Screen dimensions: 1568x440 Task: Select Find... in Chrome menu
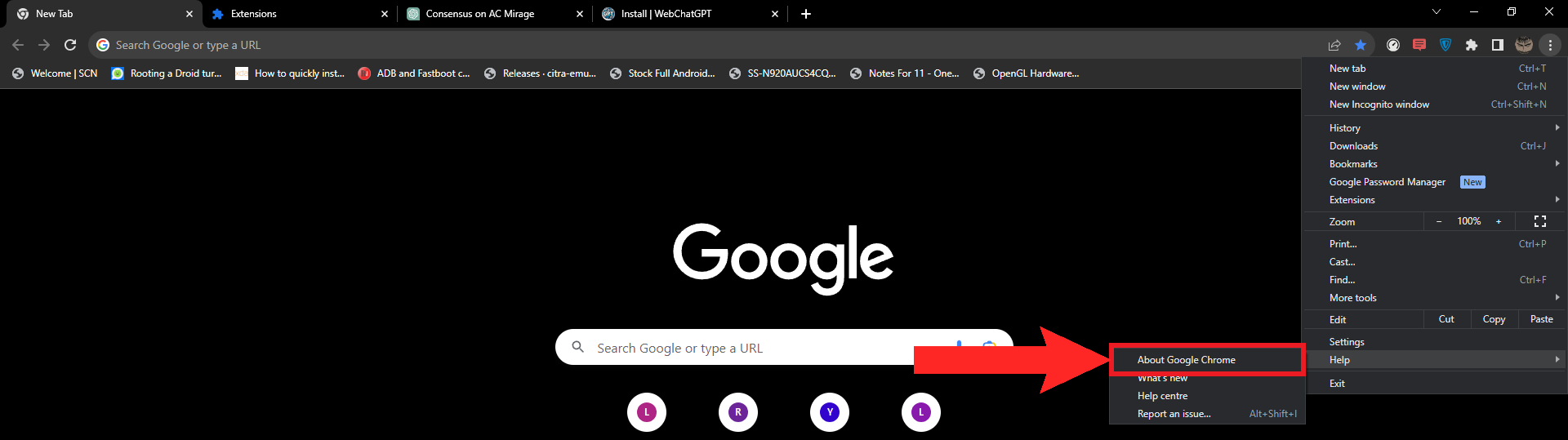[x=1434, y=280]
